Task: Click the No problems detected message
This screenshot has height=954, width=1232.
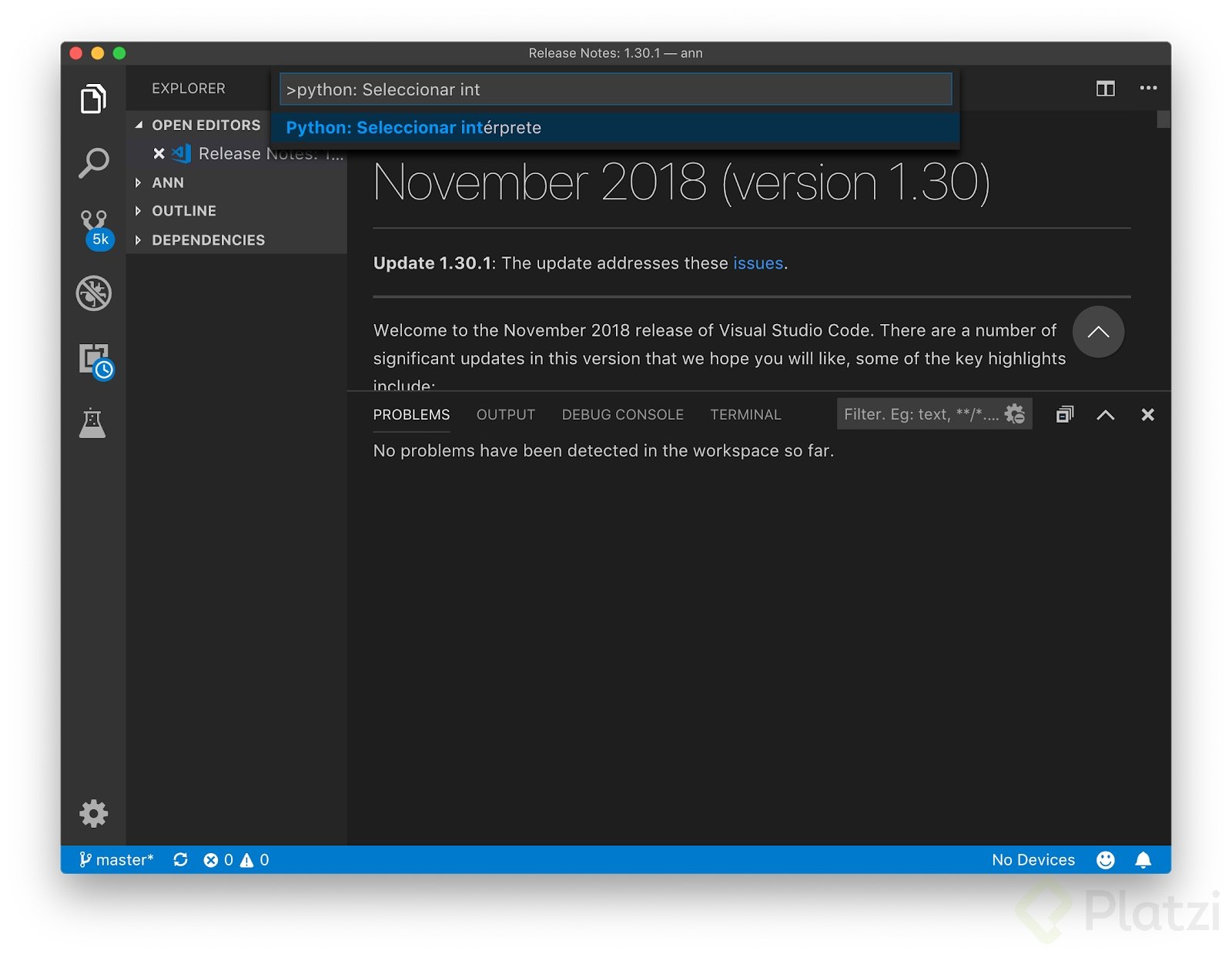Action: (x=604, y=450)
